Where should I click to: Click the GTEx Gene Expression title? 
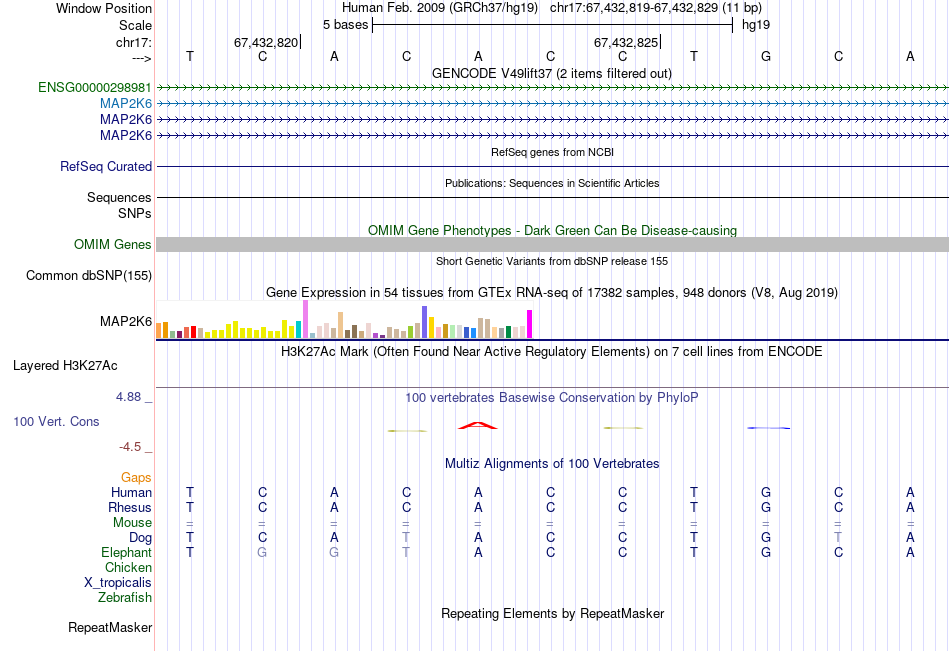click(x=552, y=293)
